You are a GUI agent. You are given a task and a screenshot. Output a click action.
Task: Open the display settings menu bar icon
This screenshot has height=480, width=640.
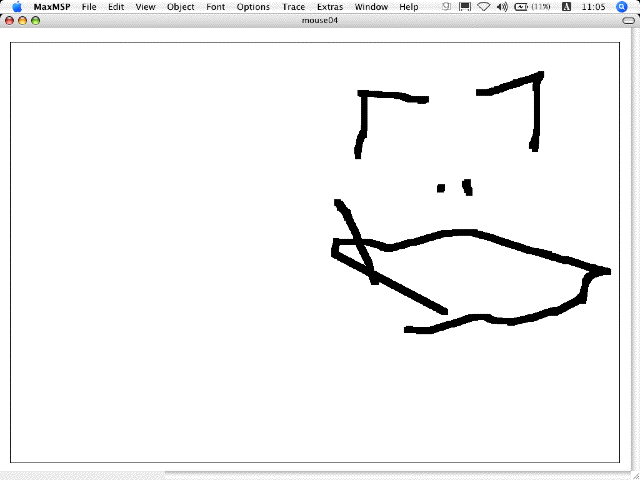pyautogui.click(x=465, y=7)
